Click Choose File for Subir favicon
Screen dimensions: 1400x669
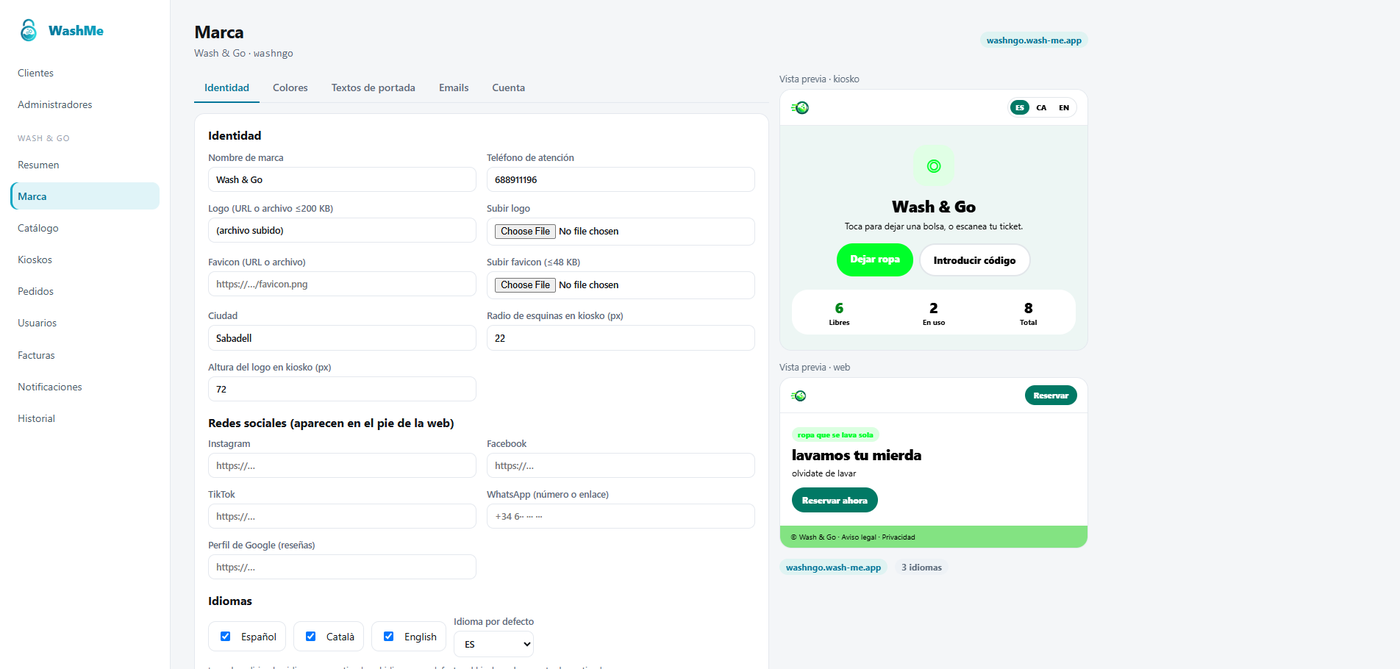pyautogui.click(x=526, y=285)
